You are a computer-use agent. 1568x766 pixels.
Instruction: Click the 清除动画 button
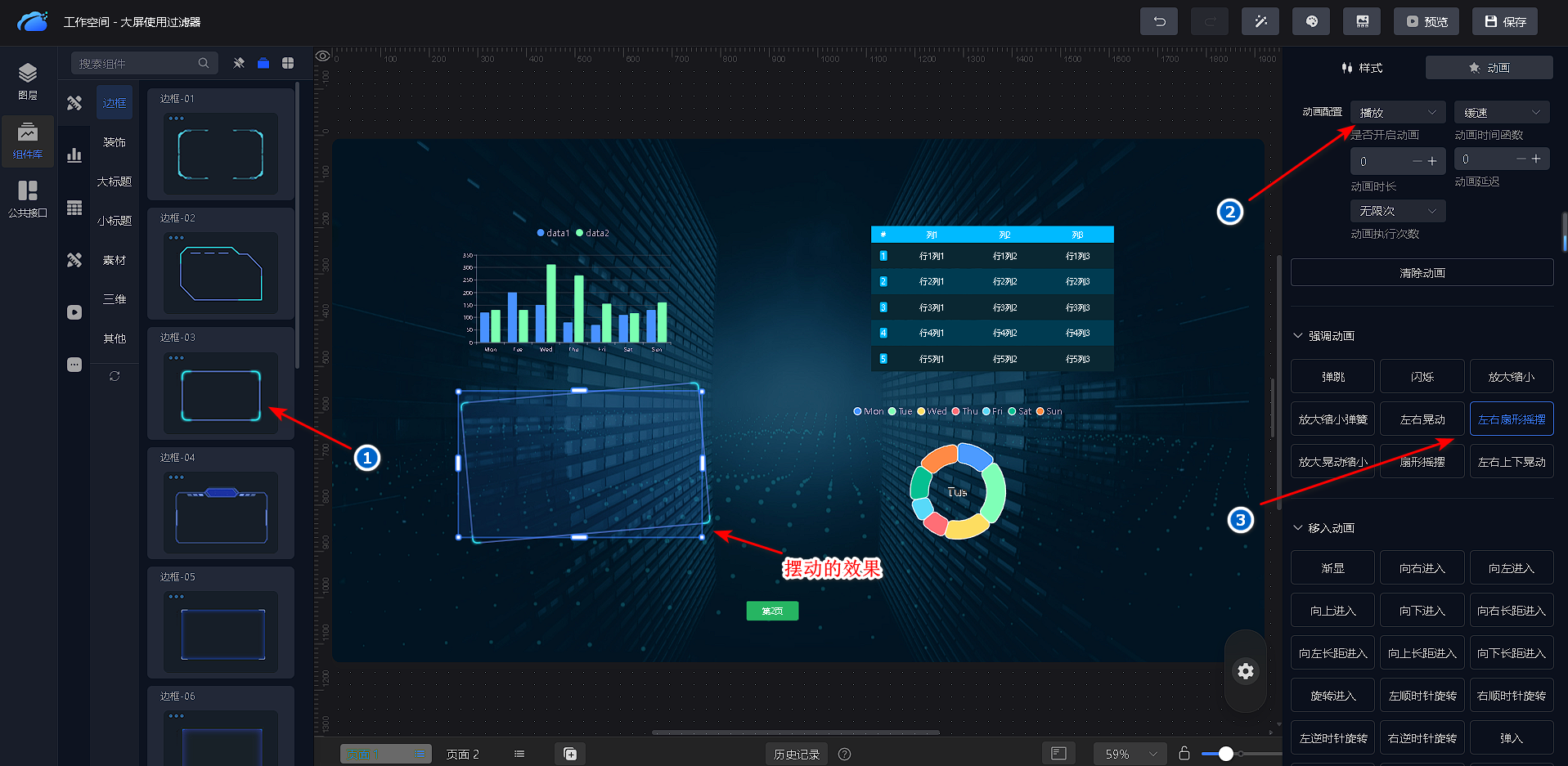(1422, 273)
